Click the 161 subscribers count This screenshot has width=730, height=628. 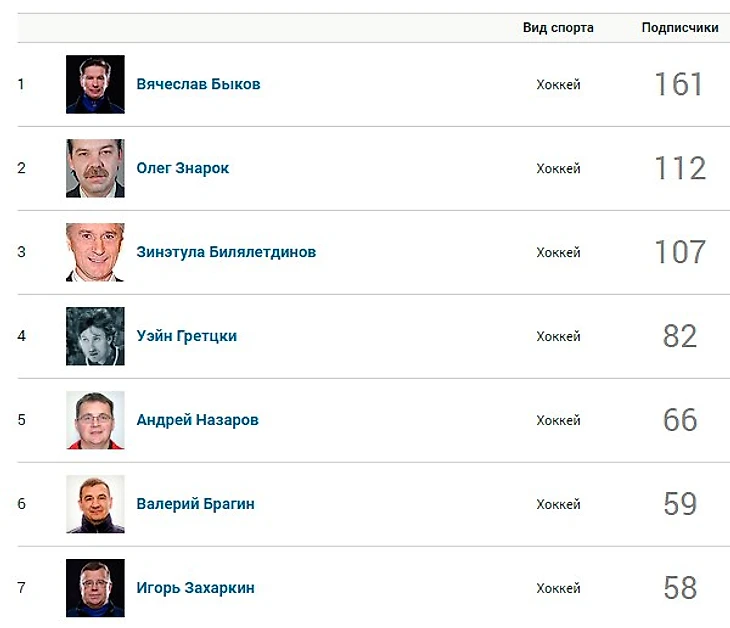pyautogui.click(x=679, y=84)
